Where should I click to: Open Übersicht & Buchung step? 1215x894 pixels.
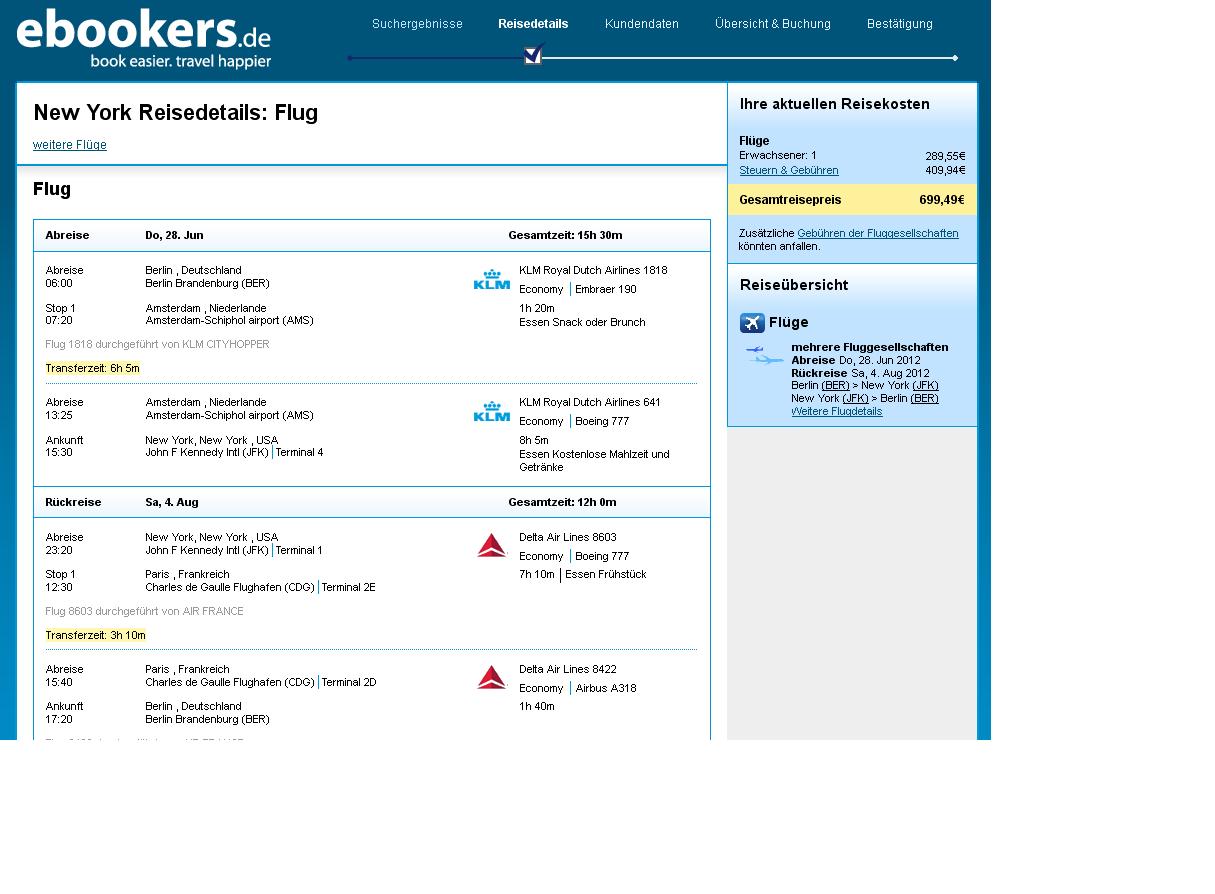pos(773,24)
